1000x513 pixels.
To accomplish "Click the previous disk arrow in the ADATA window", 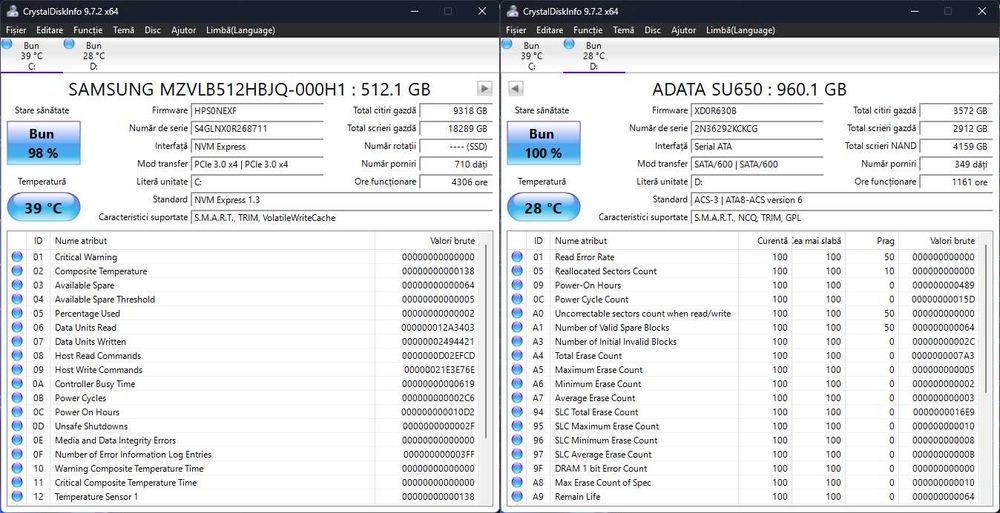I will coord(516,88).
